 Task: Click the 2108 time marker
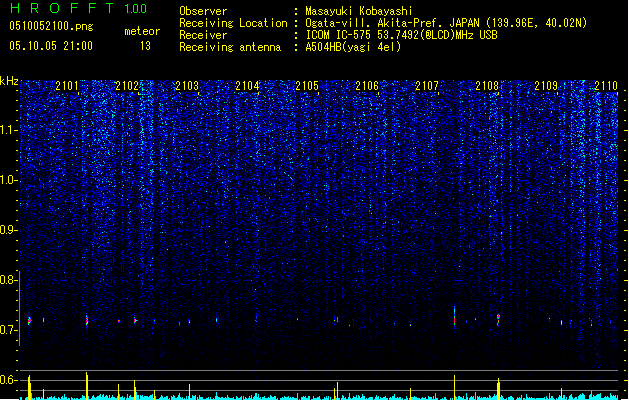[x=487, y=86]
